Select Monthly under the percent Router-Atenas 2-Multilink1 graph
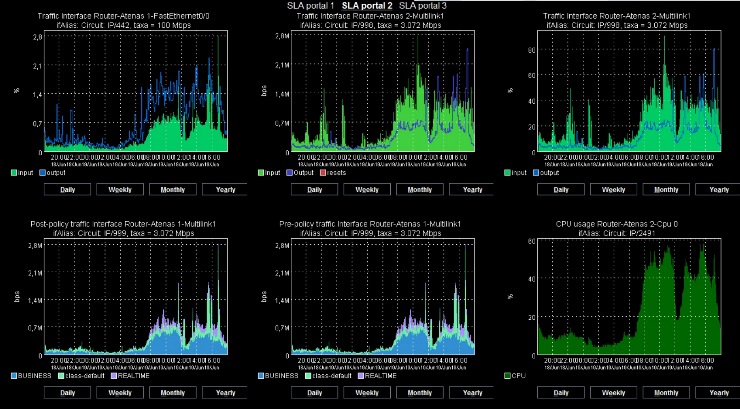This screenshot has height=409, width=740. pos(666,190)
